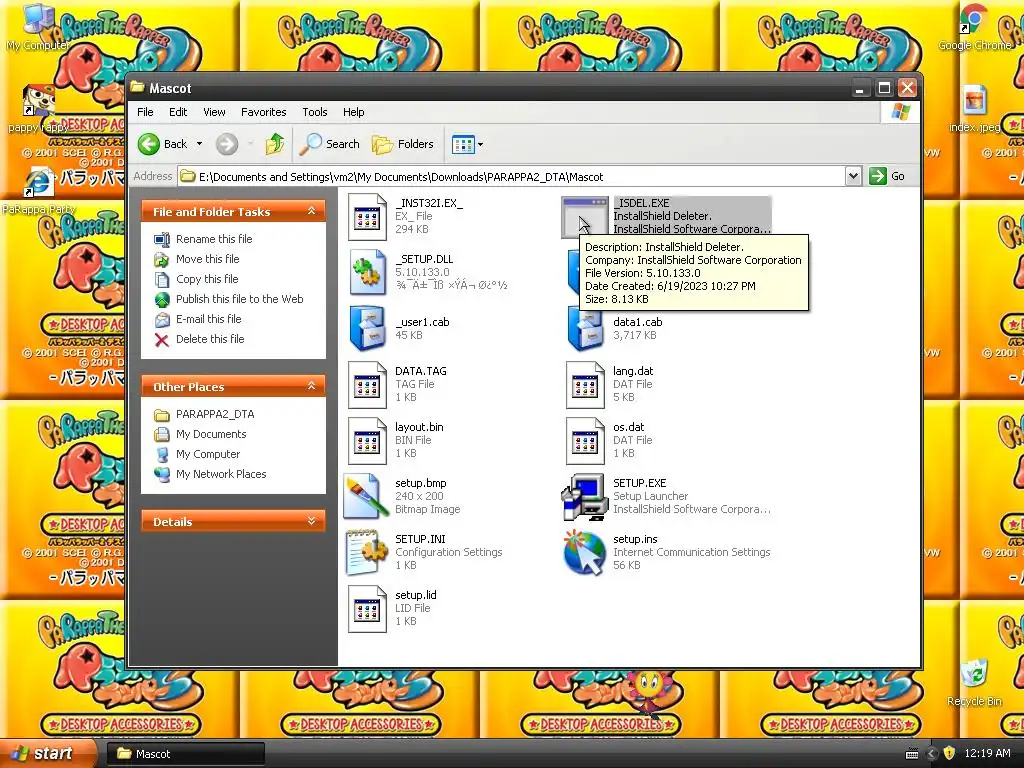Click Rename this file link
This screenshot has height=768, width=1024.
[x=214, y=239]
